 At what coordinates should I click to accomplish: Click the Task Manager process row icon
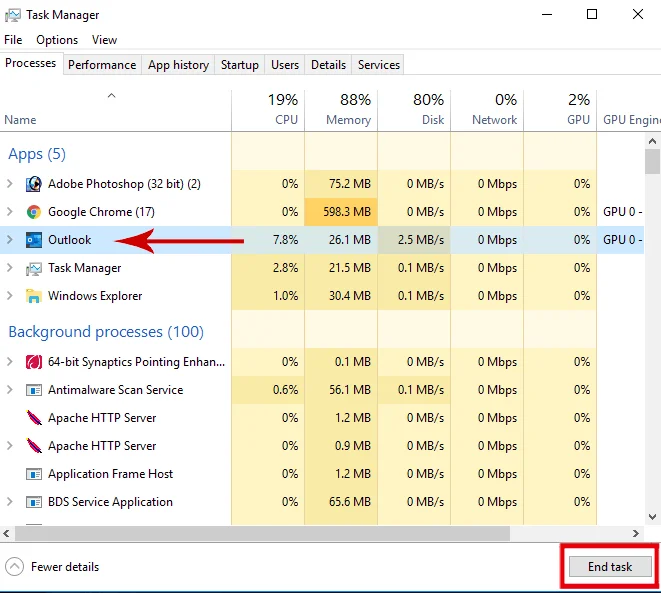pos(34,268)
